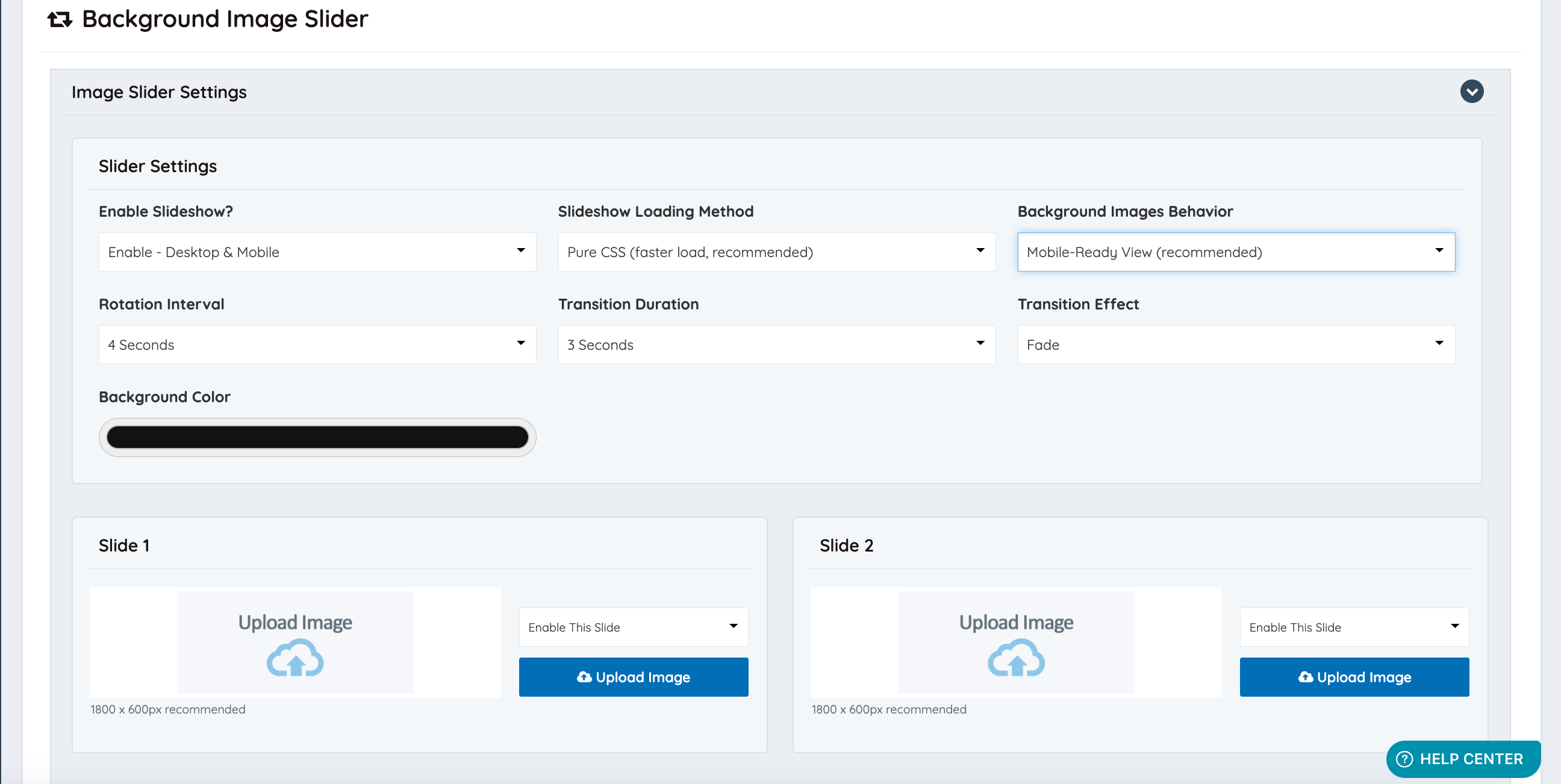Viewport: 1561px width, 784px height.
Task: Change the Rotation Interval dropdown
Action: (317, 345)
